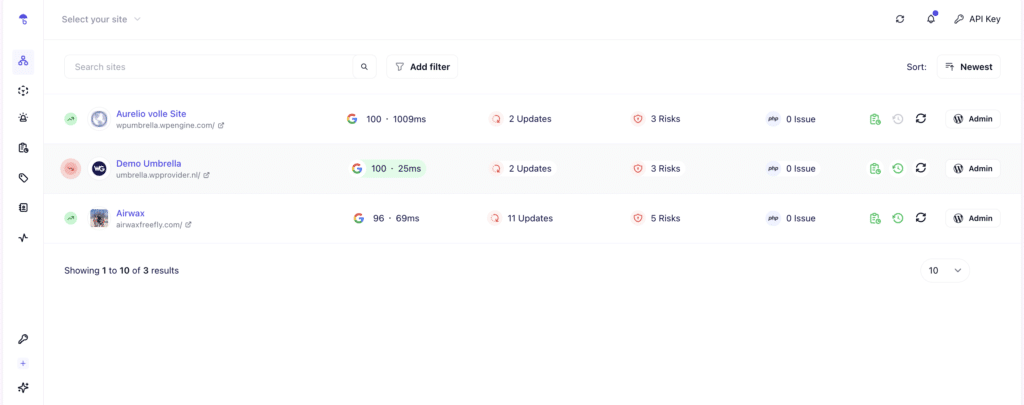Open the report clipboard icon for Airwax
1024x405 pixels.
coord(875,218)
